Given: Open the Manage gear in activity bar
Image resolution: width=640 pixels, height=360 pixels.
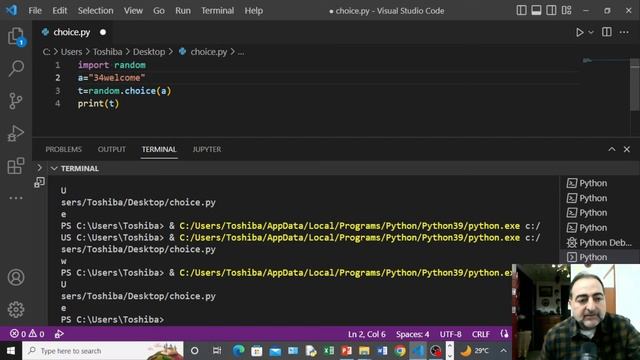Looking at the screenshot, I should [x=16, y=309].
